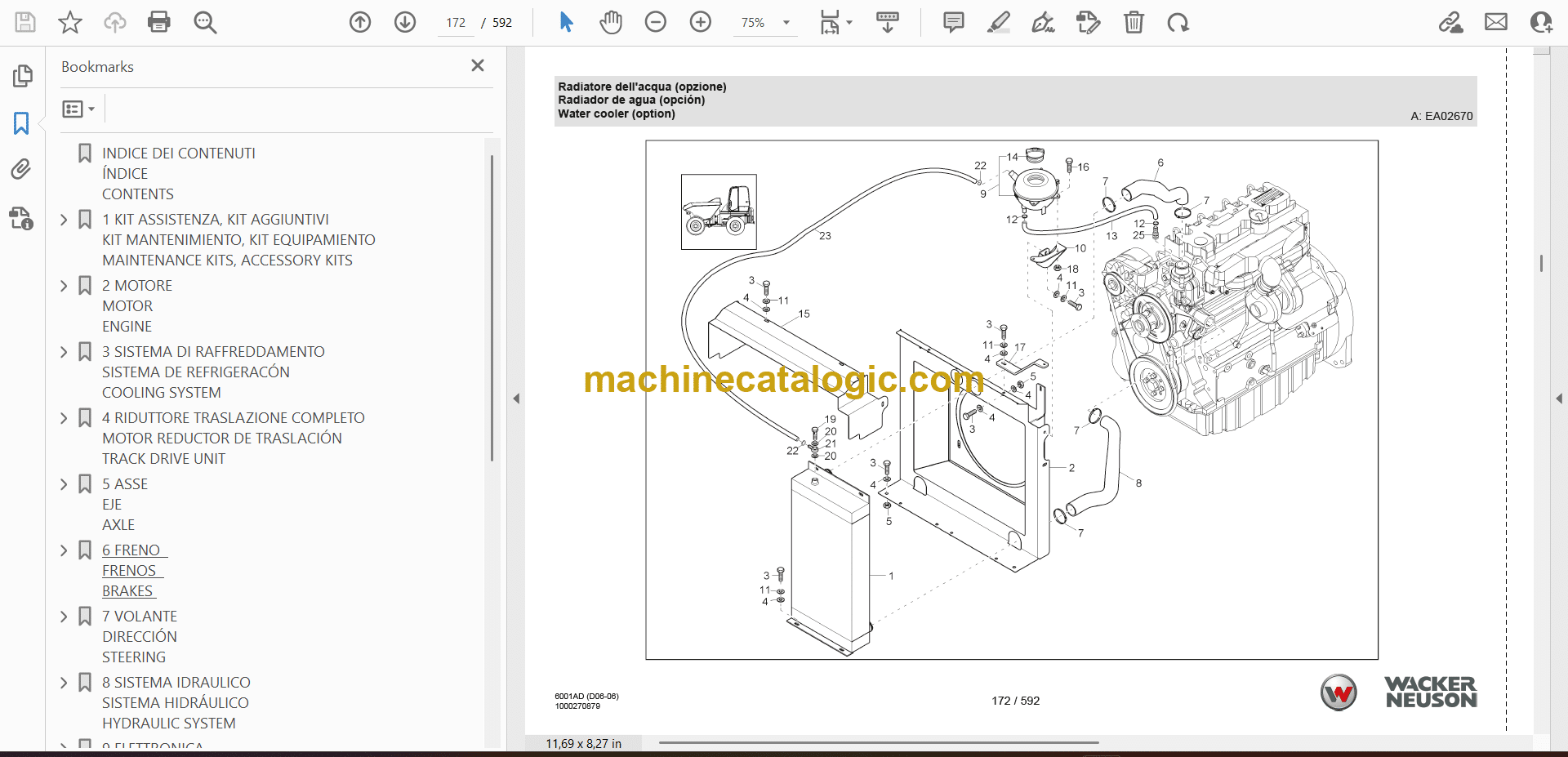Collapse the left navigation pane arrow
Viewport: 1568px width, 757px height.
click(516, 399)
